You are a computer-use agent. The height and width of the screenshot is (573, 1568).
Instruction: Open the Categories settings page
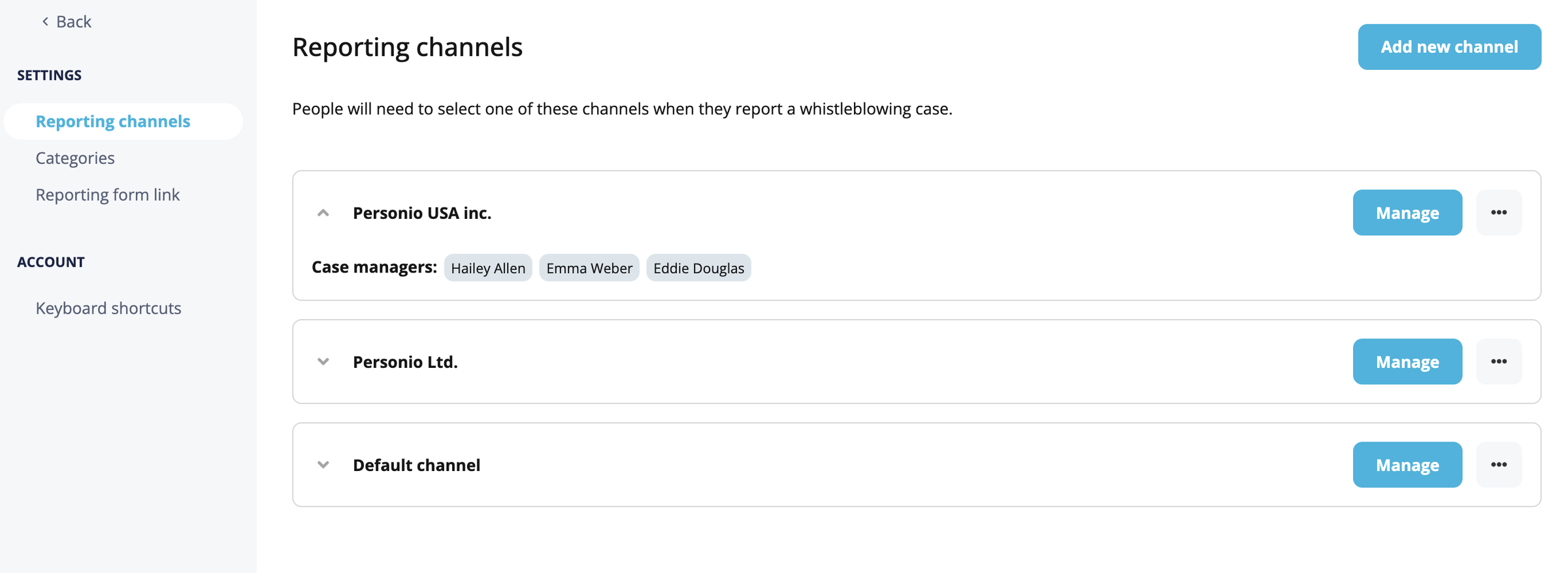coord(75,158)
